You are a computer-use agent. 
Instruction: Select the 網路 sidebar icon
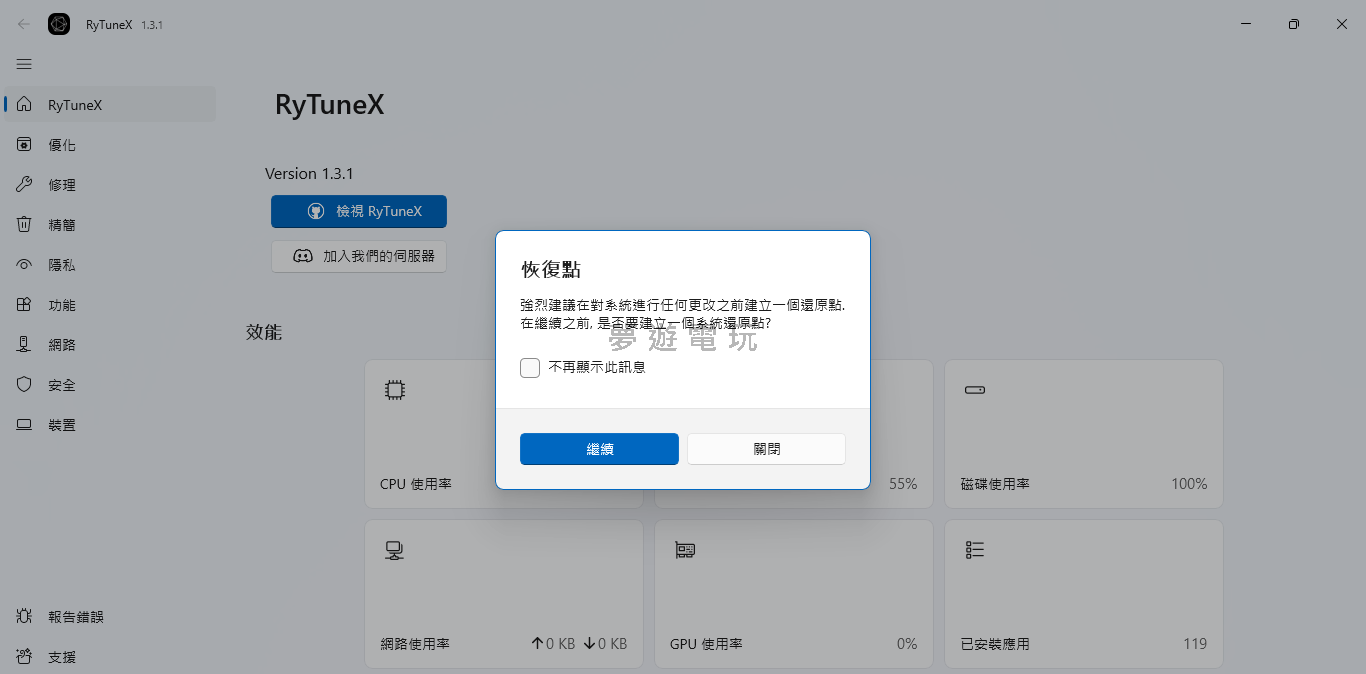click(x=25, y=345)
